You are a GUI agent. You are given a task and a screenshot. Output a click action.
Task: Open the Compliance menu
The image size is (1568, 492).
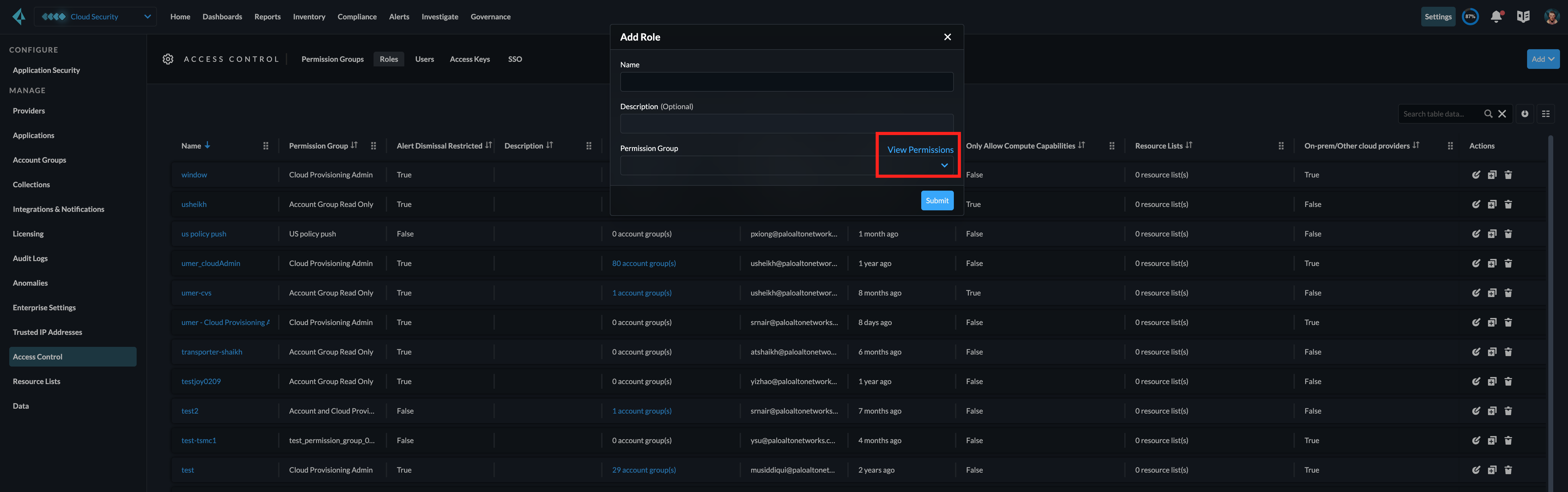(x=357, y=17)
